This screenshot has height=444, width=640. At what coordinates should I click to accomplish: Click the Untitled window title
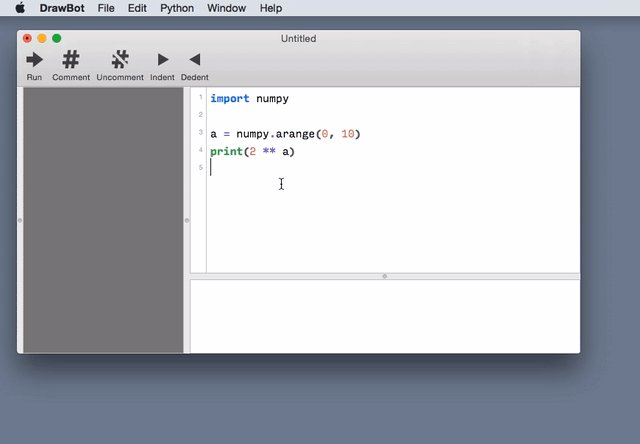click(x=298, y=38)
